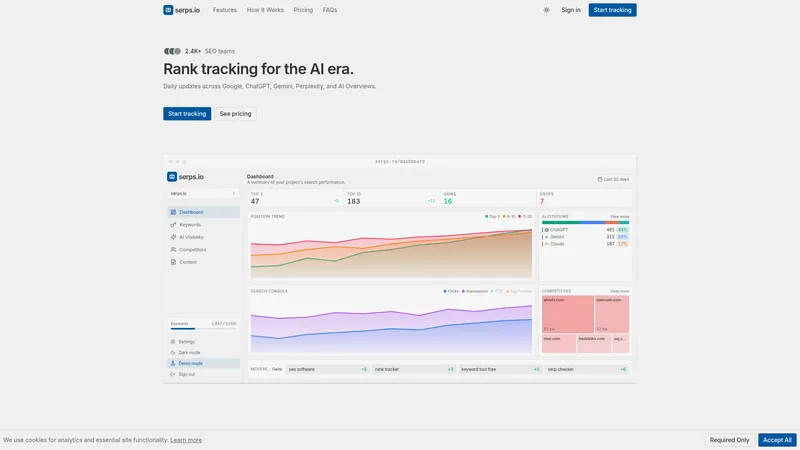Click the AI Citations share color bar

585,222
